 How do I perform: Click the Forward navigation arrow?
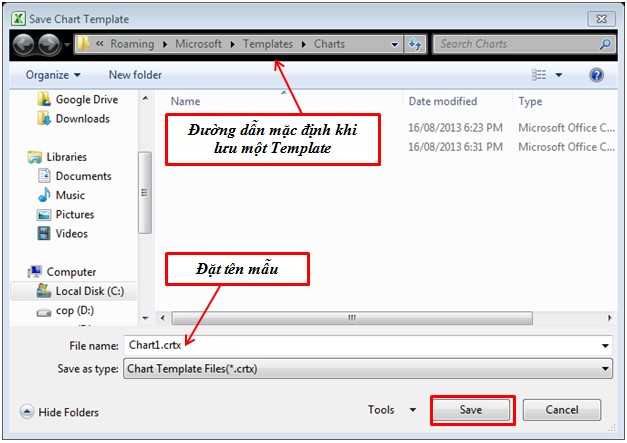pos(47,45)
